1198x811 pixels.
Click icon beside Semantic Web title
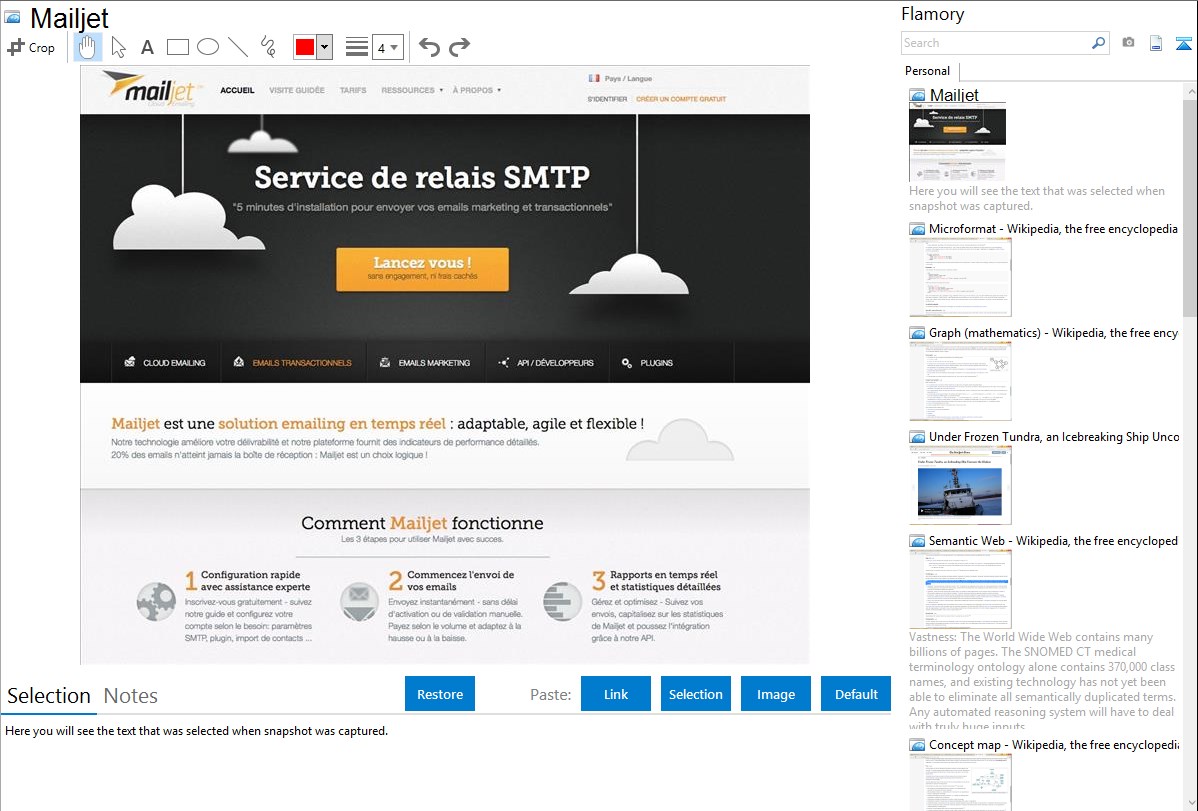tap(918, 540)
